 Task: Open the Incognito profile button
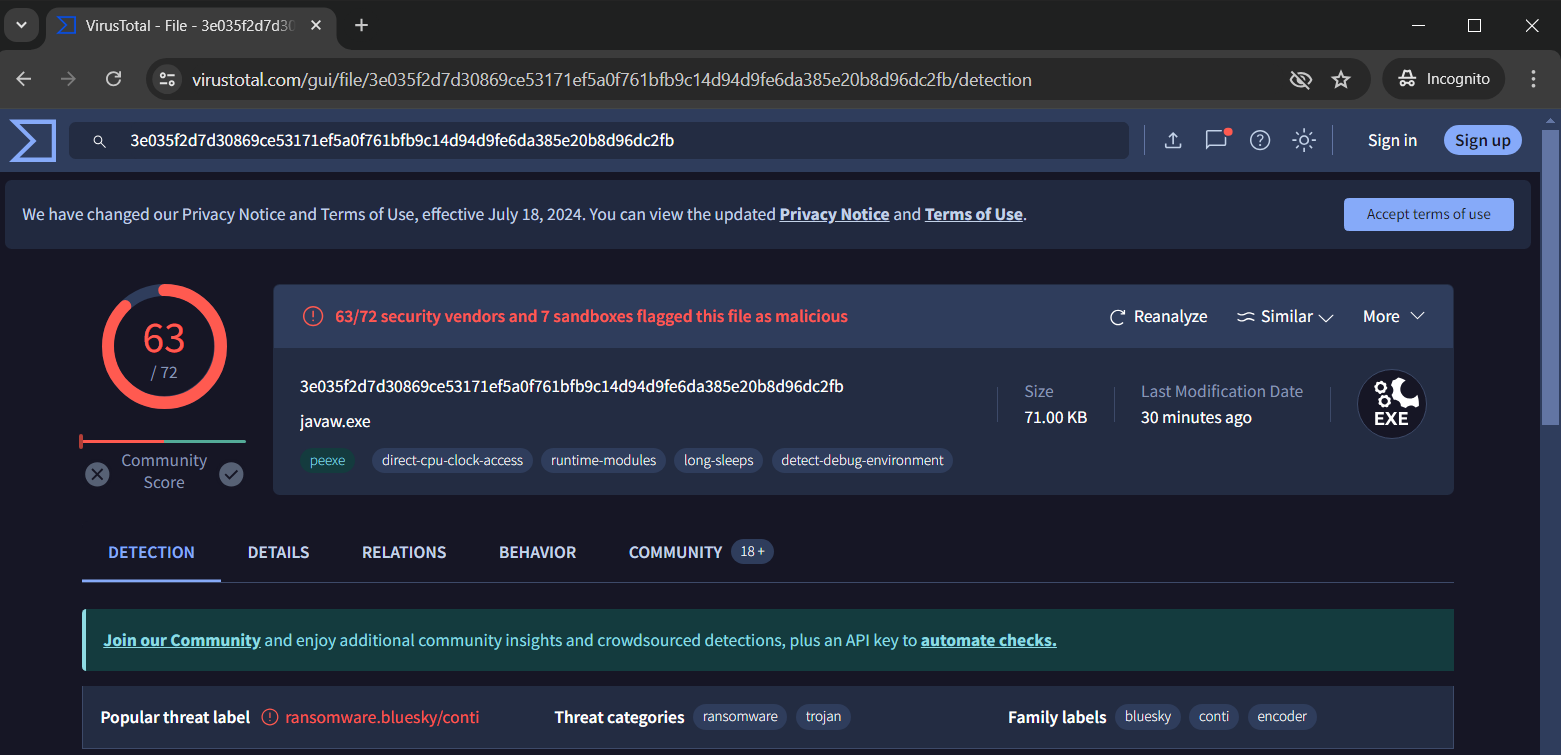pyautogui.click(x=1444, y=79)
